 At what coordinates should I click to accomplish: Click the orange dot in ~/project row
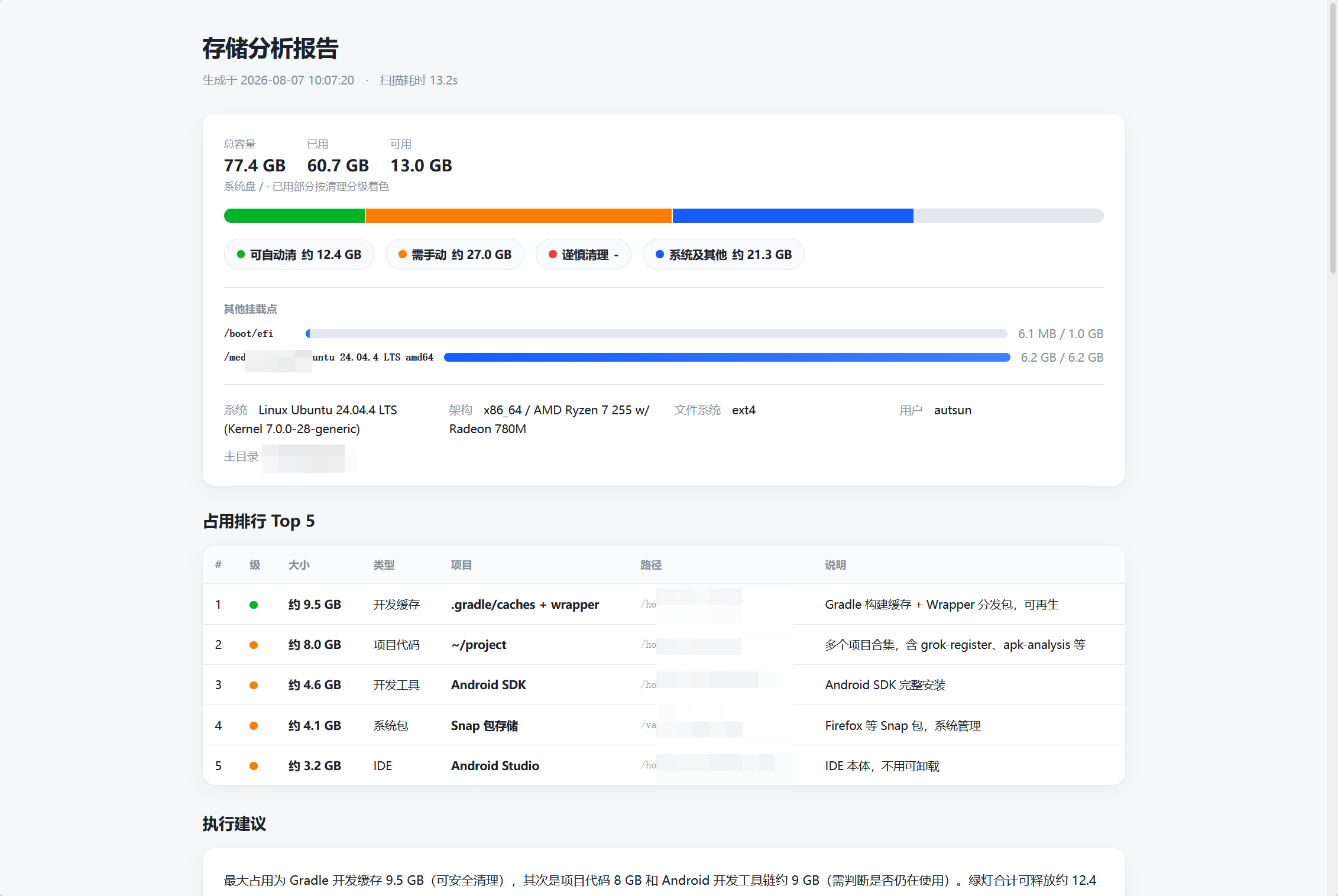point(254,645)
